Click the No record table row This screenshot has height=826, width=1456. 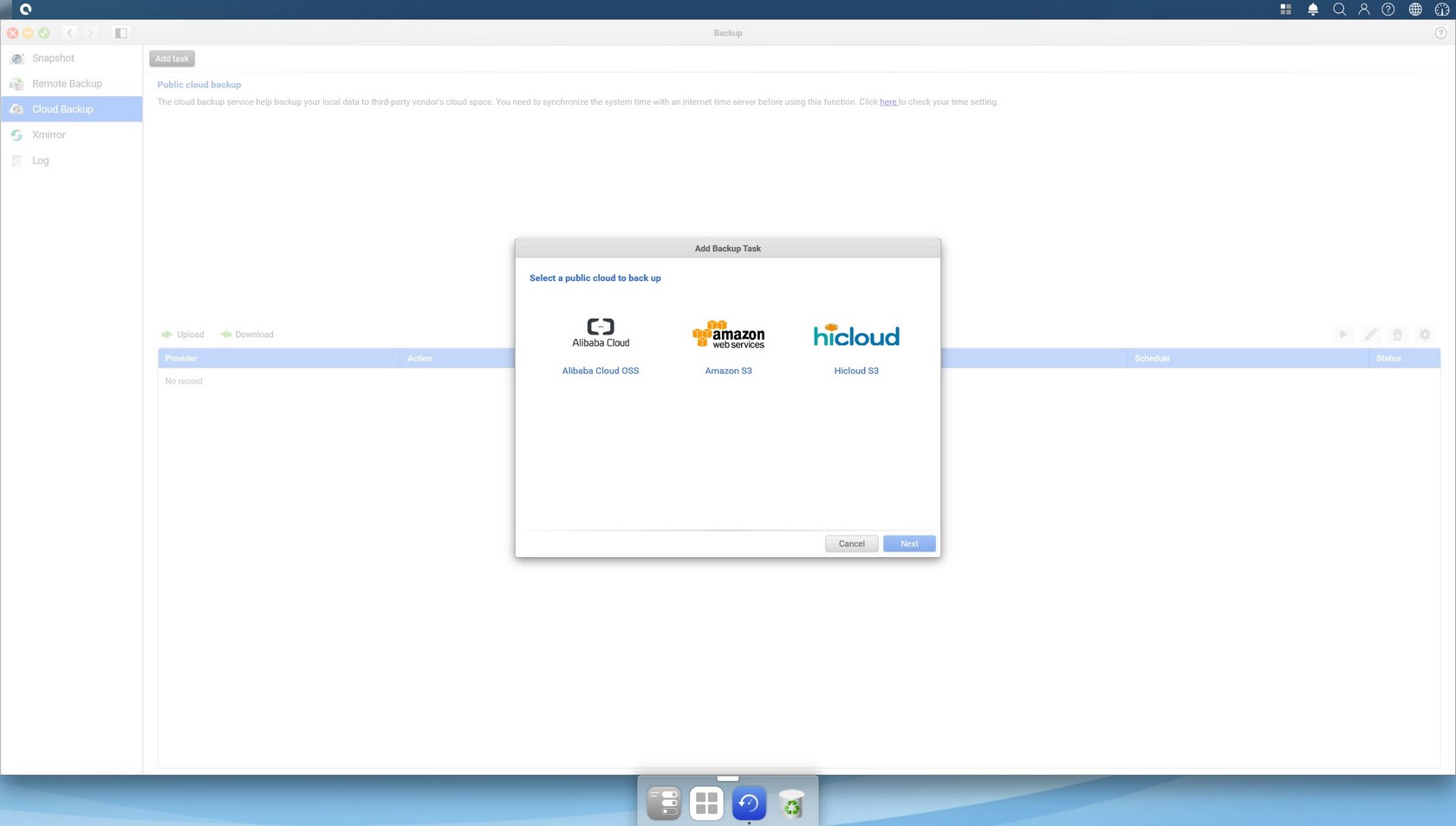click(799, 381)
